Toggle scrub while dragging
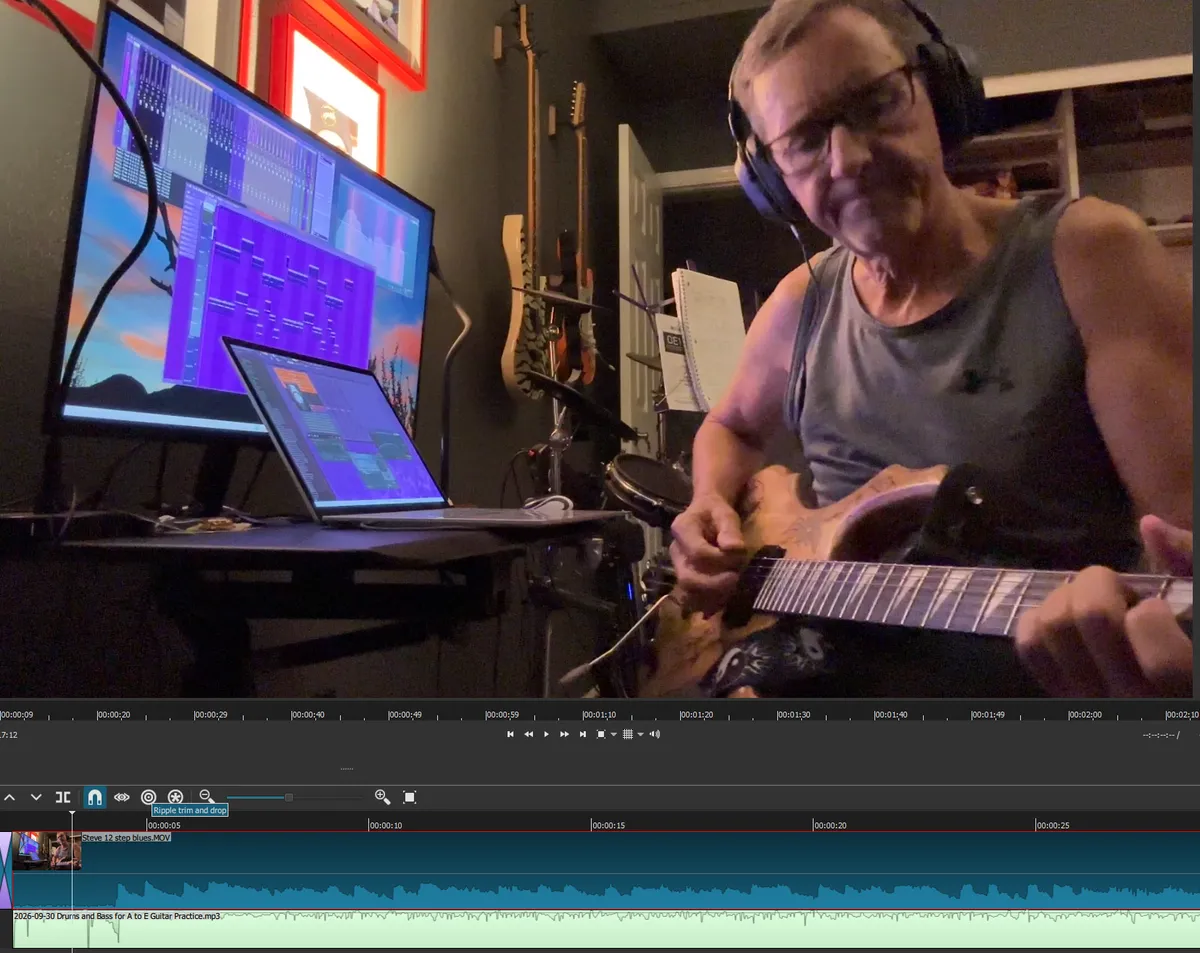The height and width of the screenshot is (953, 1200). [x=122, y=797]
